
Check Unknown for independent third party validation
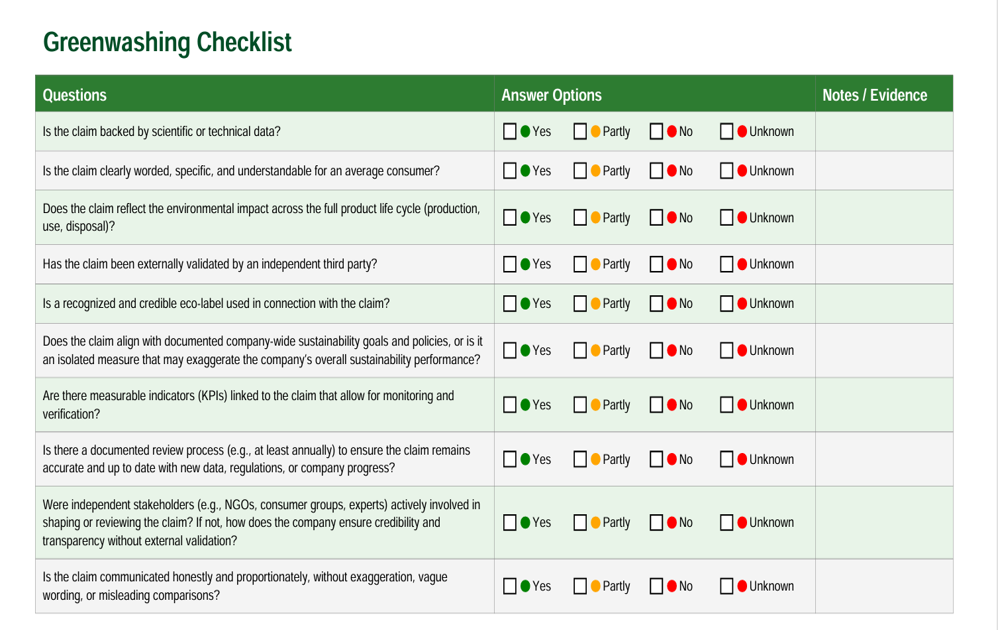pyautogui.click(x=726, y=264)
